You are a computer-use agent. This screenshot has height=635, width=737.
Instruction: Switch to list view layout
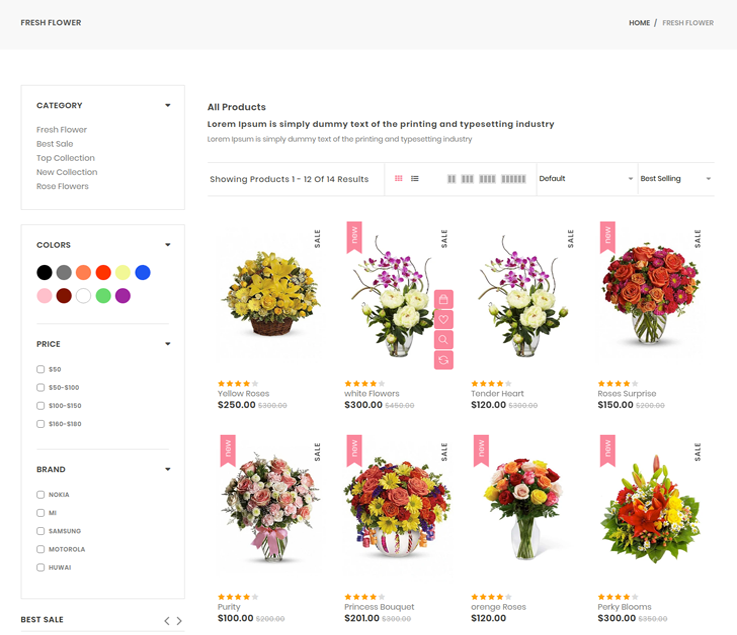tap(415, 179)
